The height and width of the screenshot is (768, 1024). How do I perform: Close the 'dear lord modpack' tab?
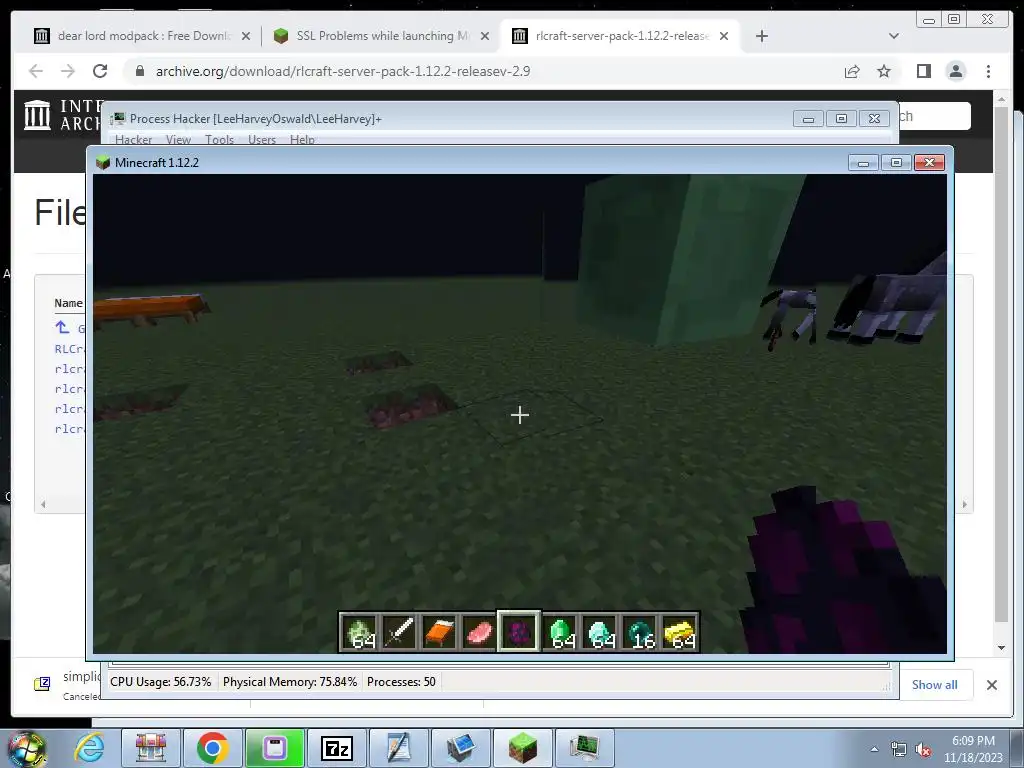click(246, 36)
